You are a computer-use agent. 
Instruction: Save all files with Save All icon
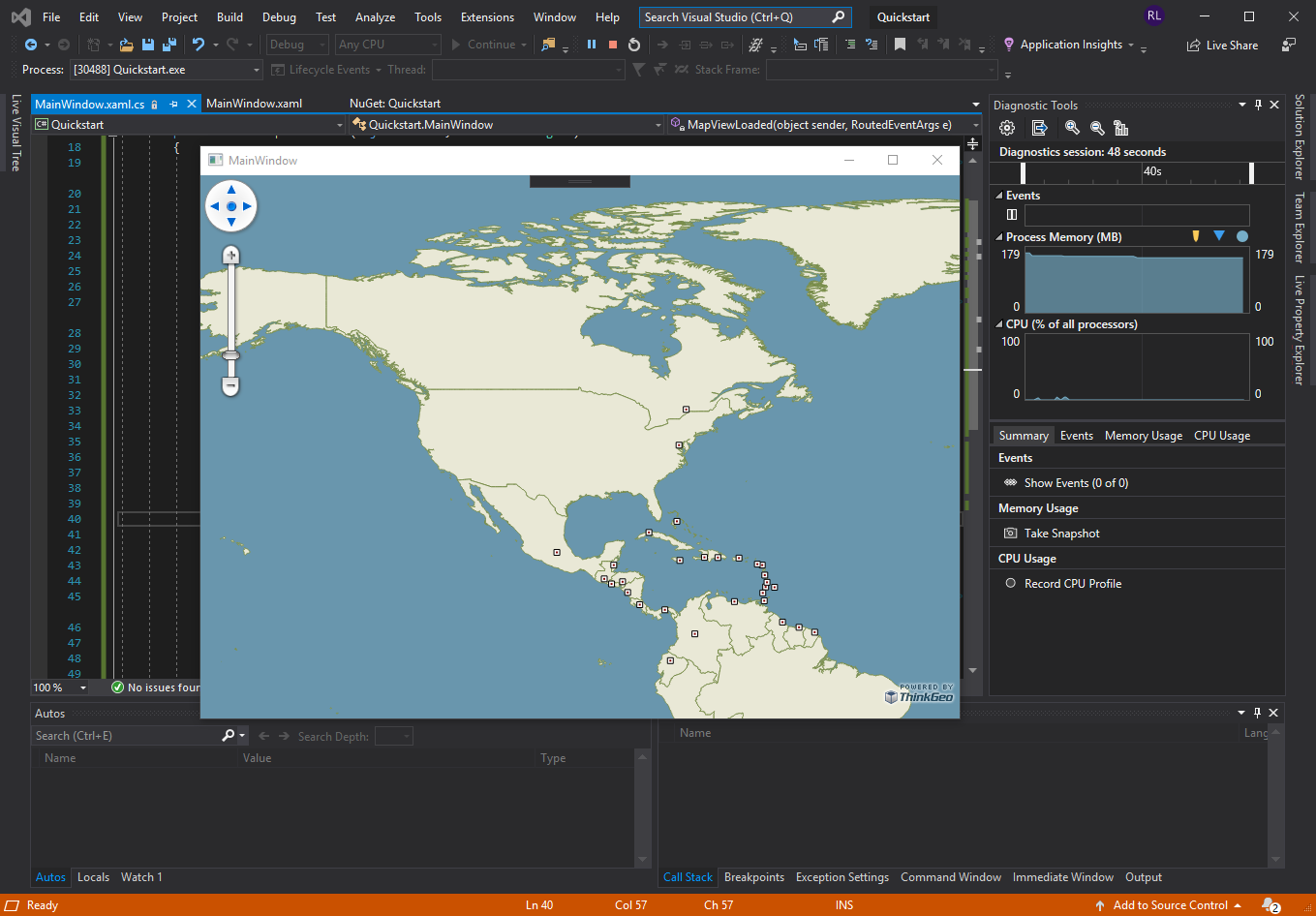(167, 44)
